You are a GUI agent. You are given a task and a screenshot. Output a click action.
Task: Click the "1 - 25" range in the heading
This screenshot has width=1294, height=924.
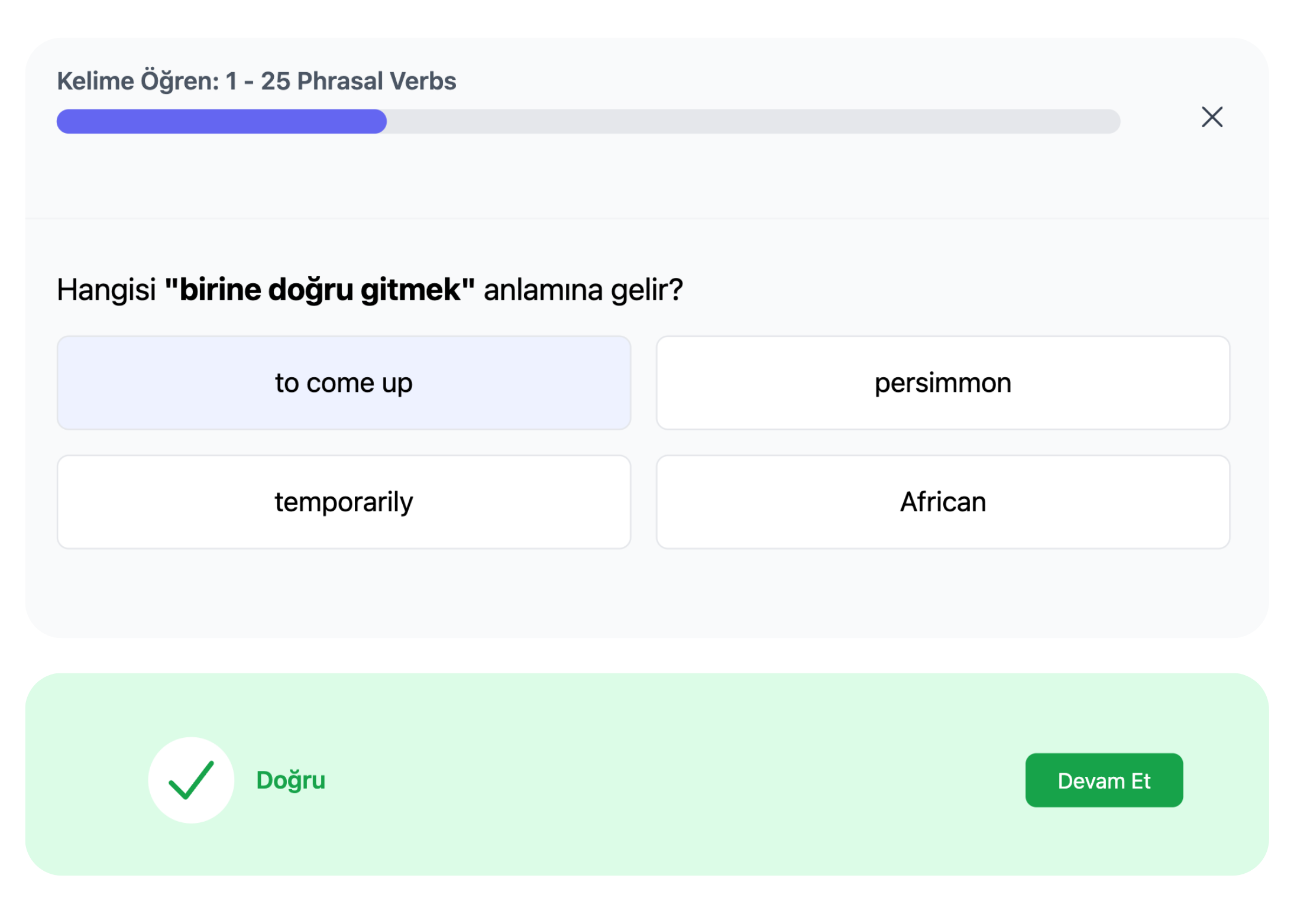tap(258, 81)
